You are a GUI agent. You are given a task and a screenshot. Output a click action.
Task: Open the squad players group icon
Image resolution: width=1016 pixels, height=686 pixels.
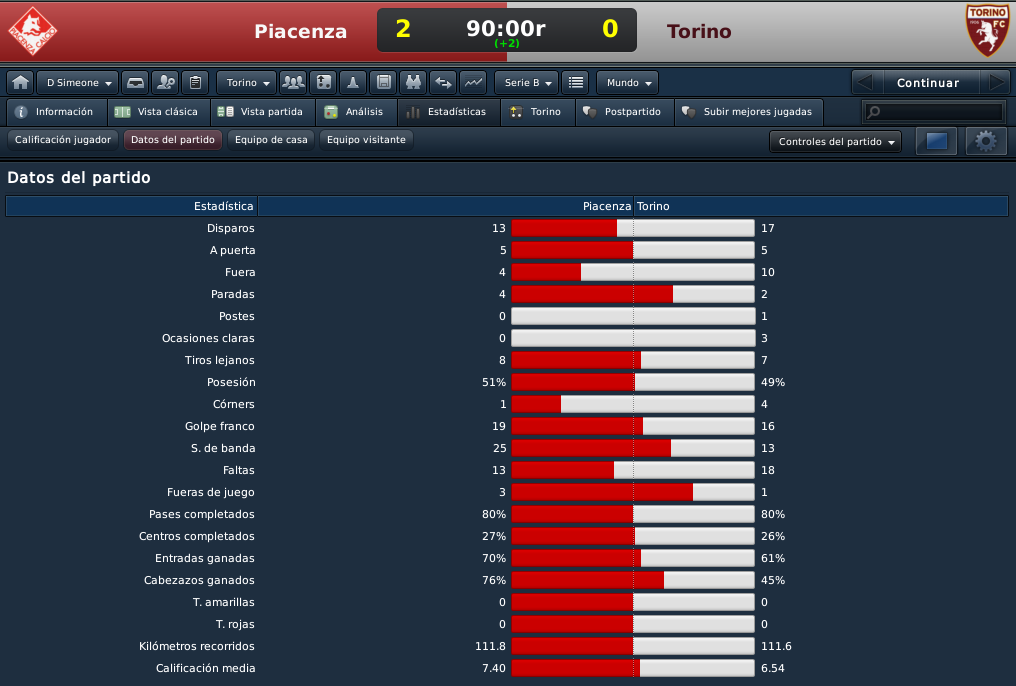pyautogui.click(x=294, y=82)
